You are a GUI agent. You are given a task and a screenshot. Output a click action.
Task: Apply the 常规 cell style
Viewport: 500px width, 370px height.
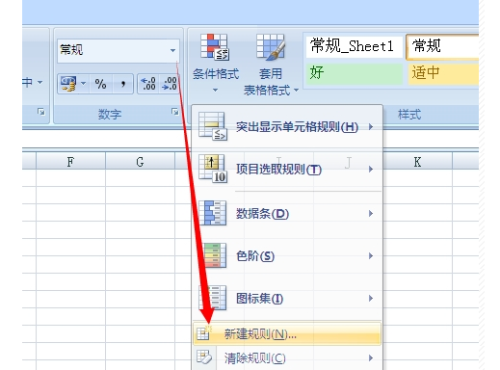[x=443, y=46]
